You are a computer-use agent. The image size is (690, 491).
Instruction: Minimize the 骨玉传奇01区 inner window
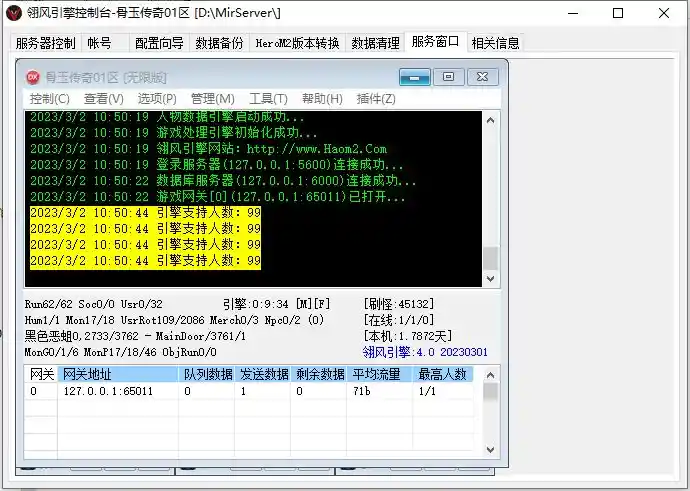coord(415,77)
